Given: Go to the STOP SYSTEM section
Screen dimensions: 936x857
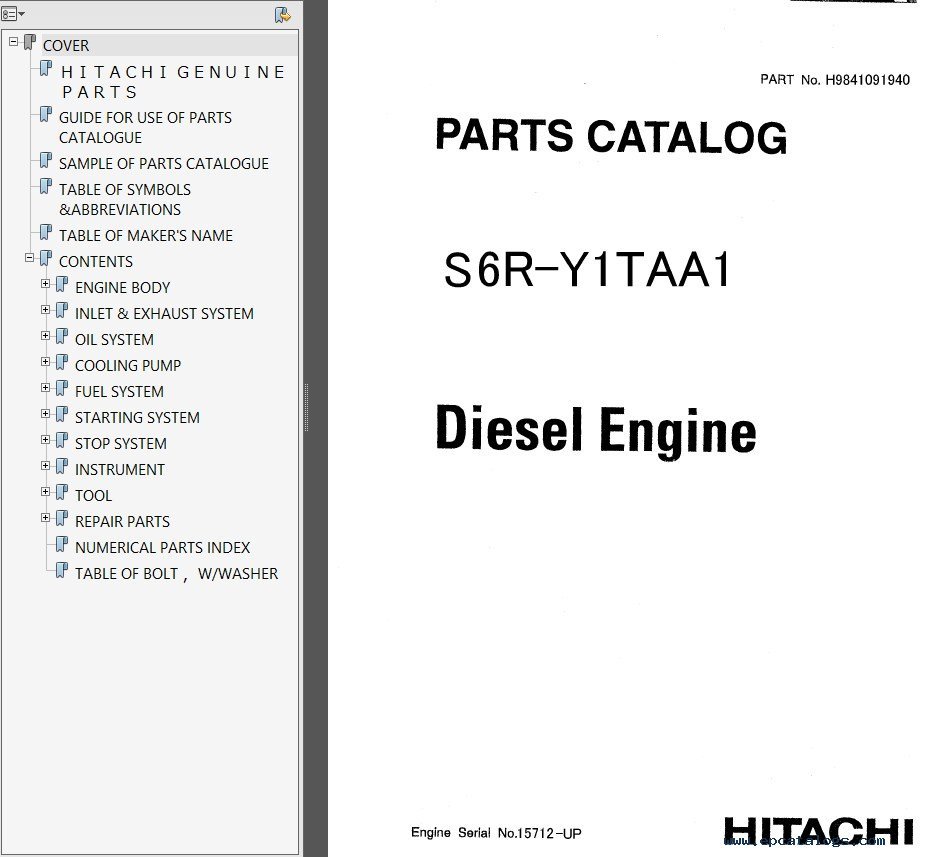Looking at the screenshot, I should (x=121, y=443).
